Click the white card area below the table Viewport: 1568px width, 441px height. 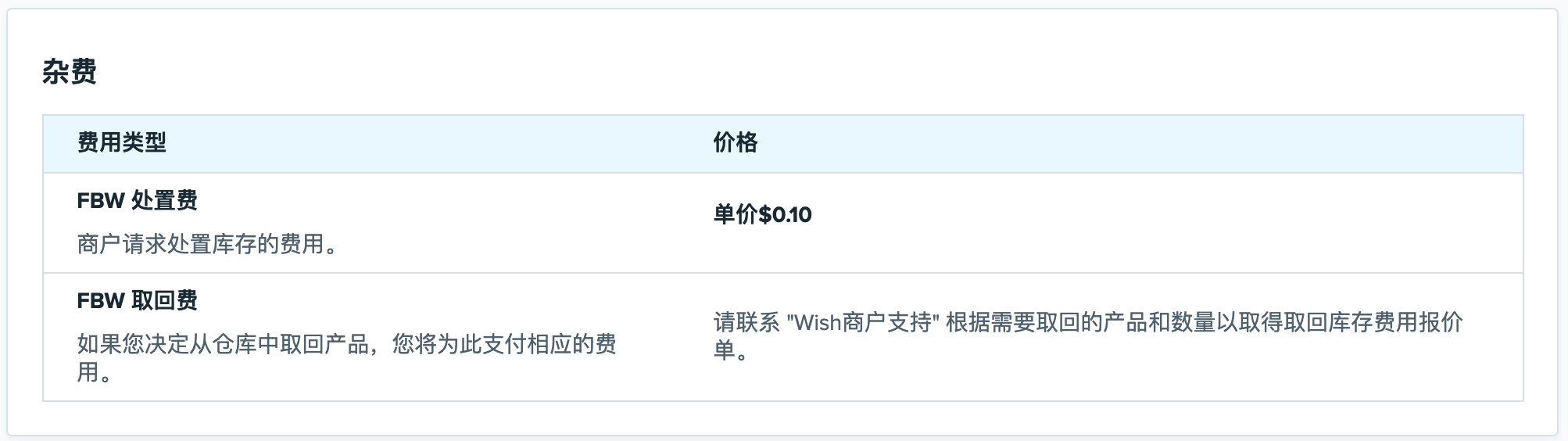782,418
